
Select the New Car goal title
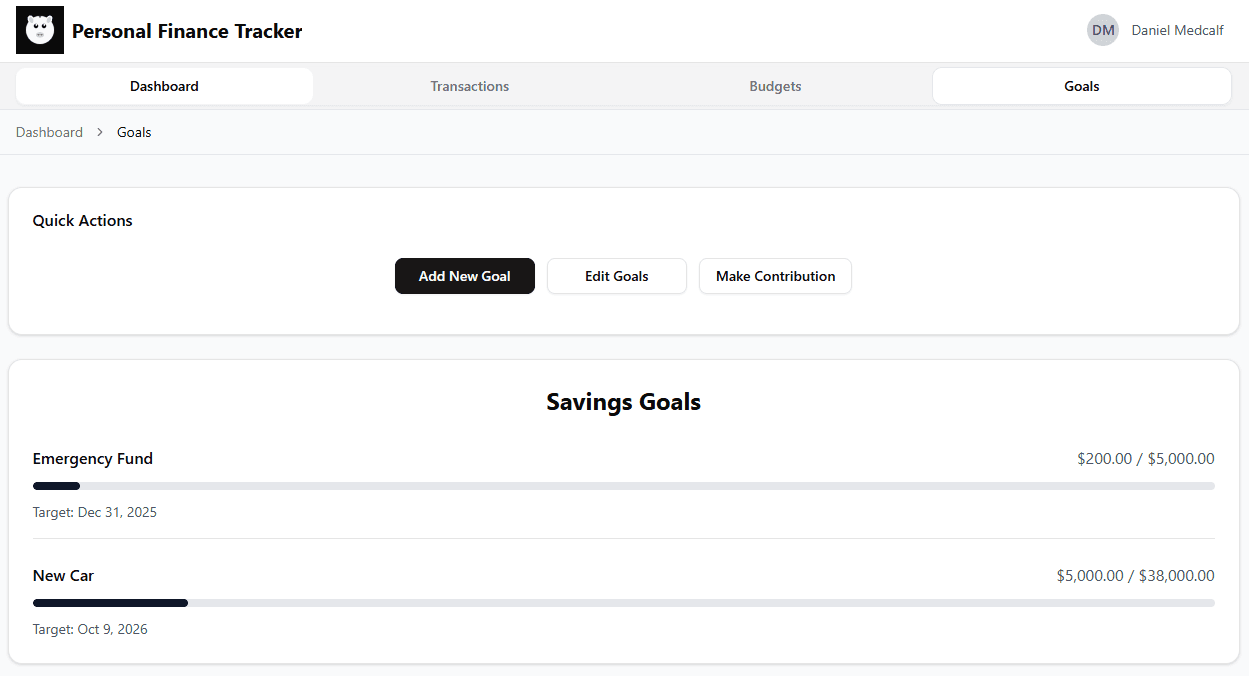coord(63,576)
